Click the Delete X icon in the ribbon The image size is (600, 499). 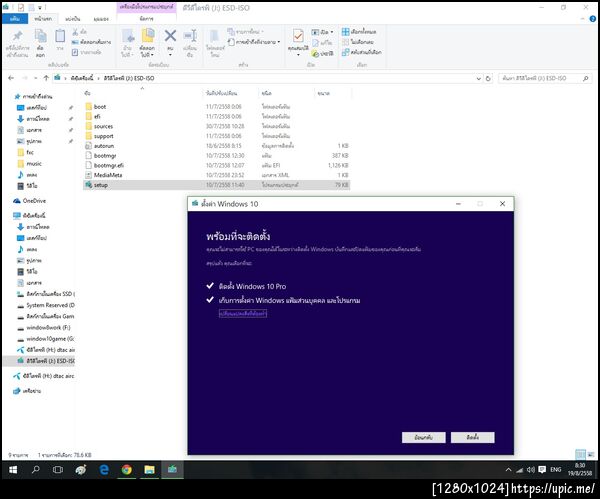click(170, 36)
